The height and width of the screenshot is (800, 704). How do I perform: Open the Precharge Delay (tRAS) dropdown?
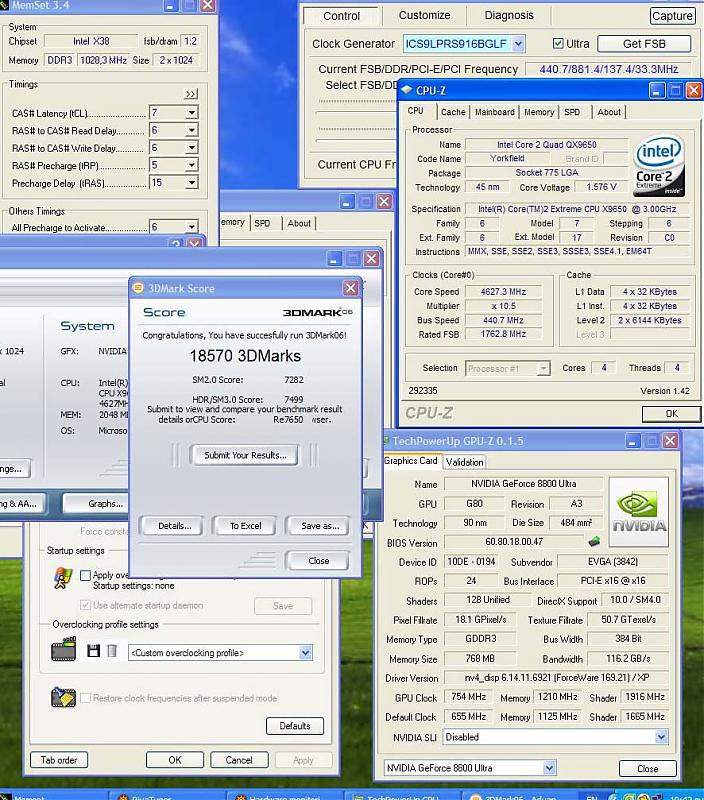point(192,182)
